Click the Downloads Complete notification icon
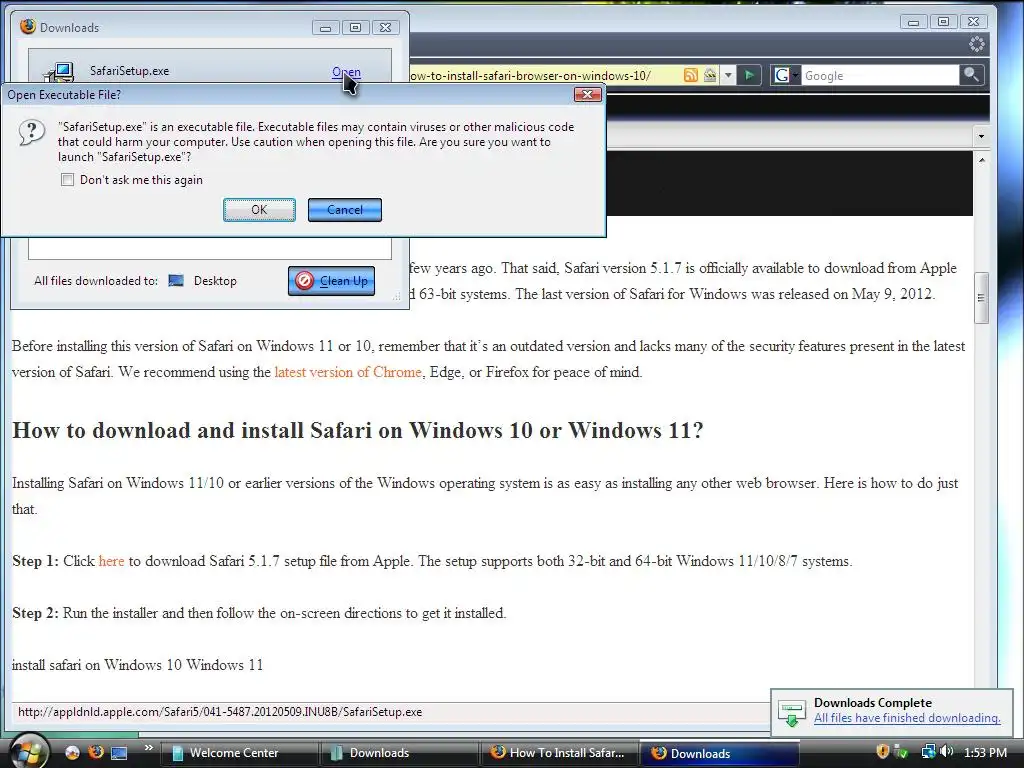Image resolution: width=1024 pixels, height=768 pixels. [x=792, y=712]
